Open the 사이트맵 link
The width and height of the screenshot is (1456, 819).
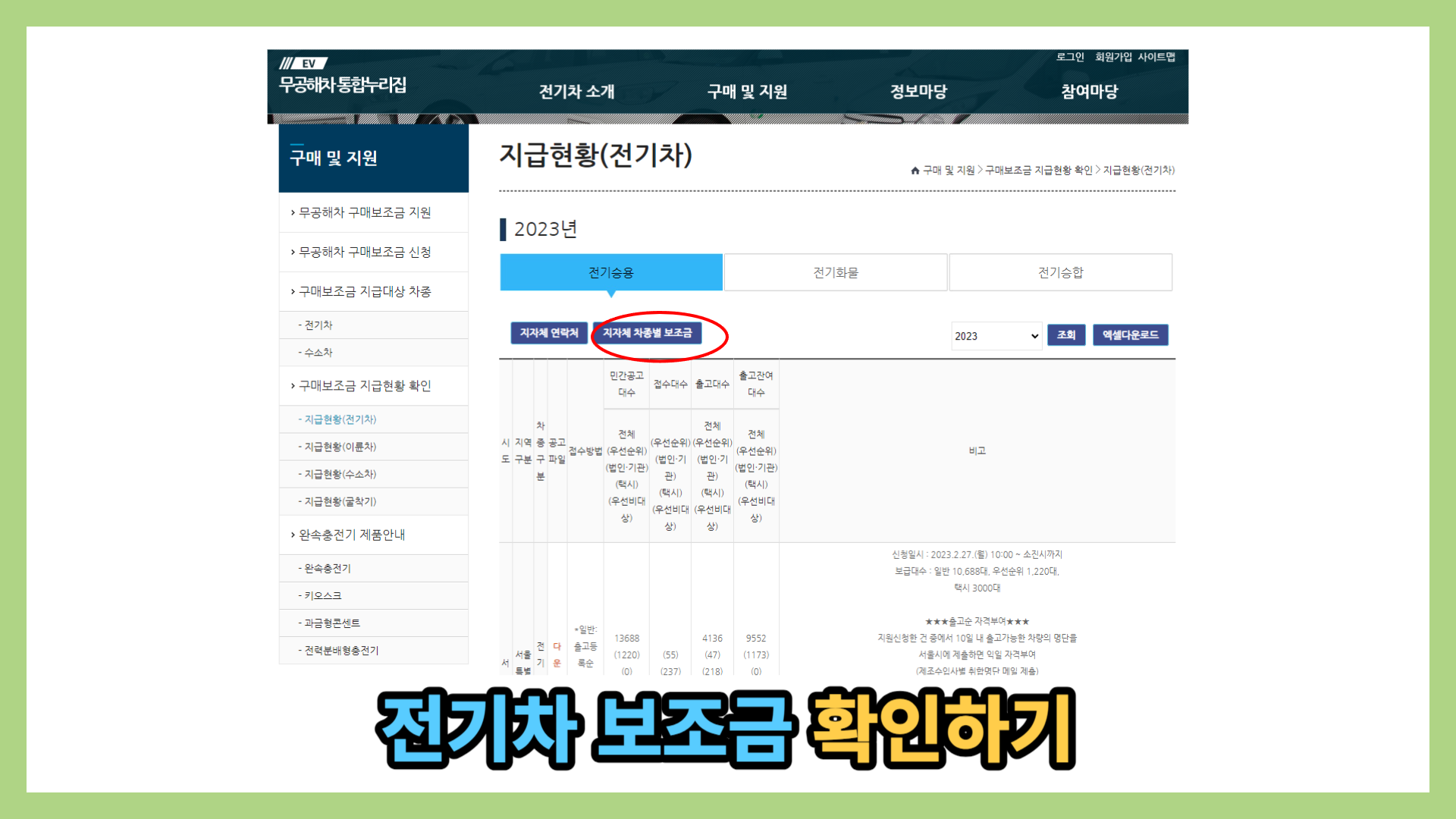(x=1156, y=57)
